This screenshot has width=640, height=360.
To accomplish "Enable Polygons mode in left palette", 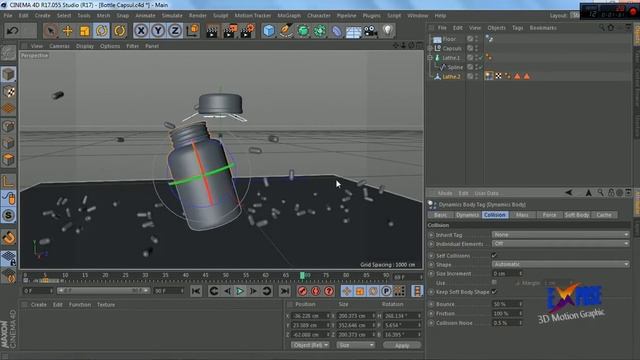I will click(x=9, y=160).
